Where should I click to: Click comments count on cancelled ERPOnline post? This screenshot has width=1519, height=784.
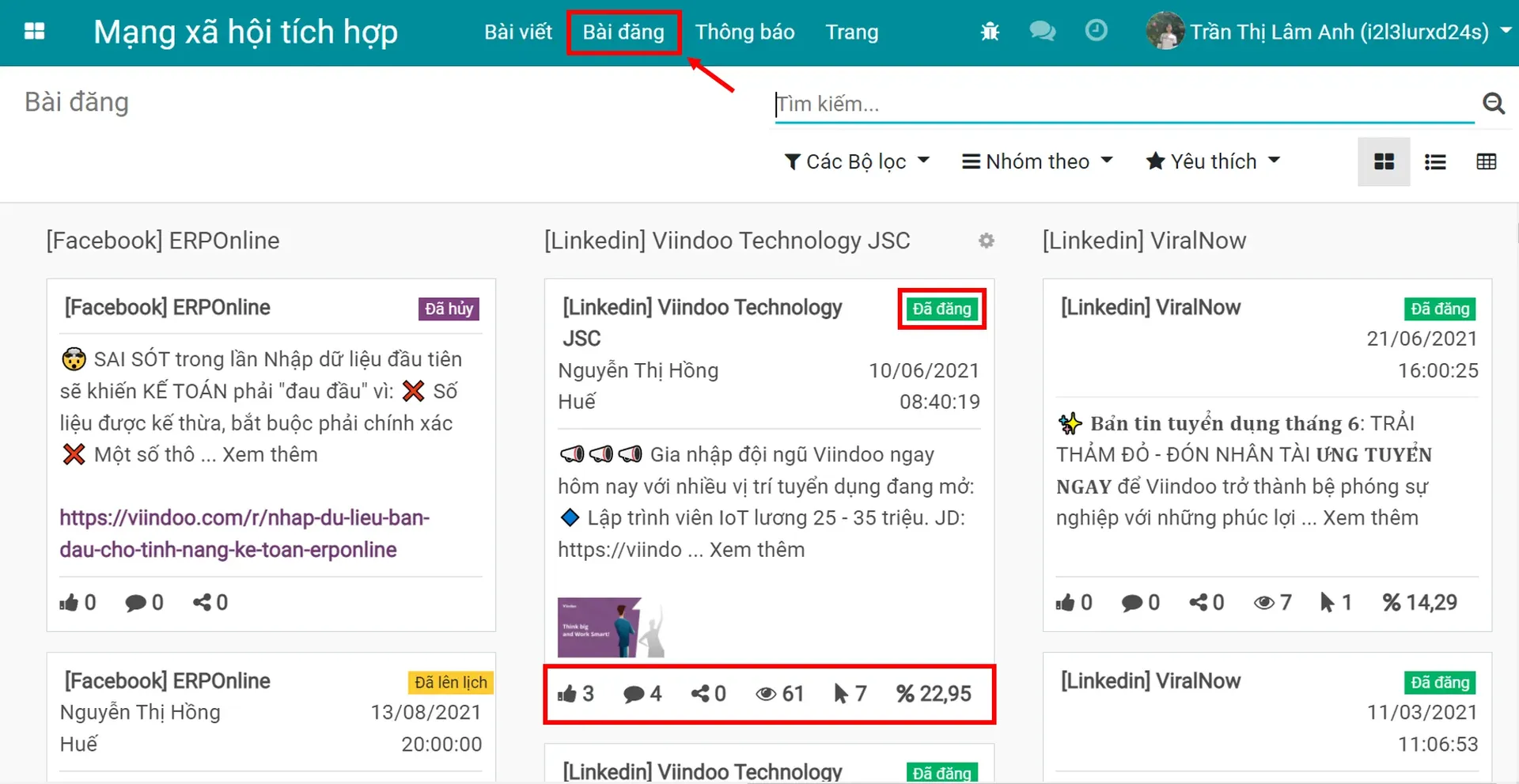click(x=144, y=603)
